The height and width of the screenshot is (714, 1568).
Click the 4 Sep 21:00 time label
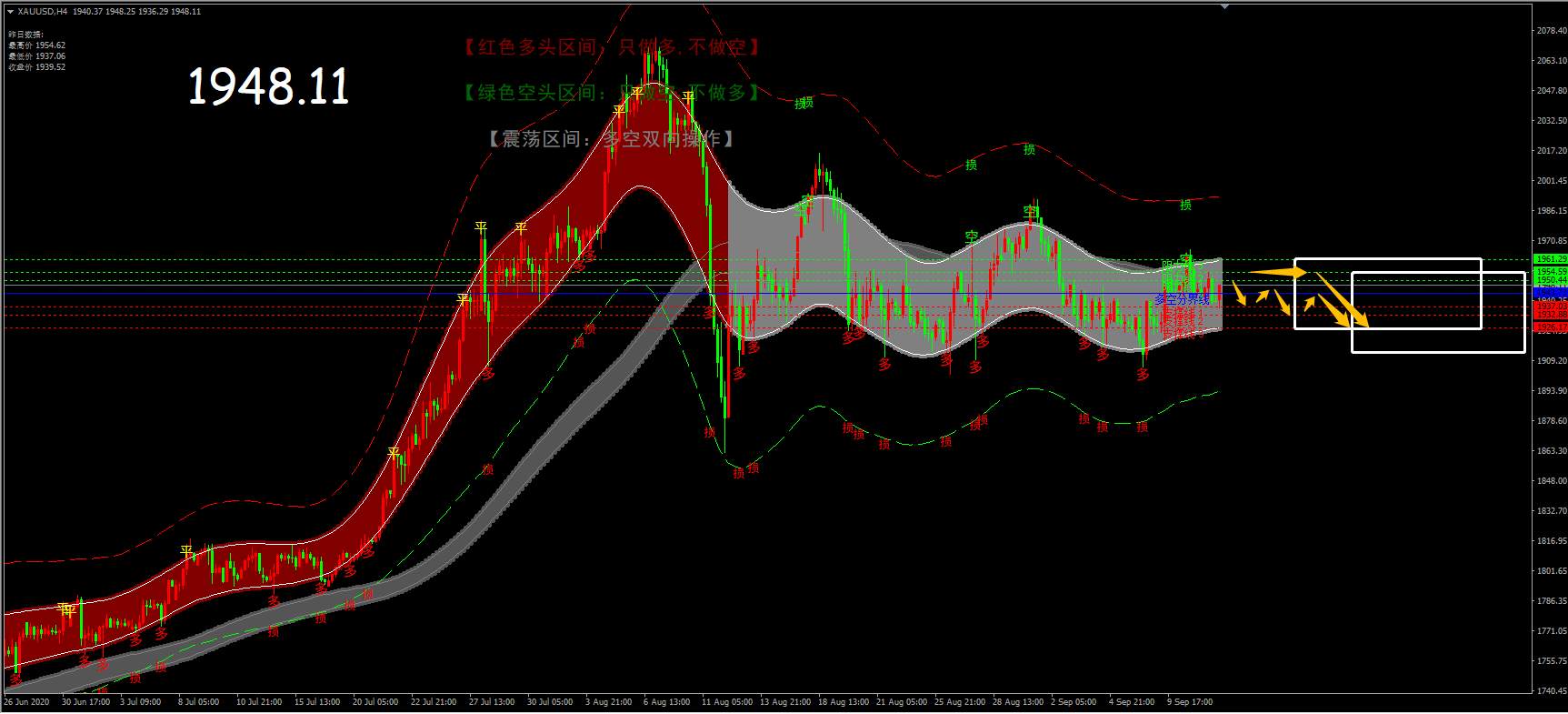click(1132, 702)
